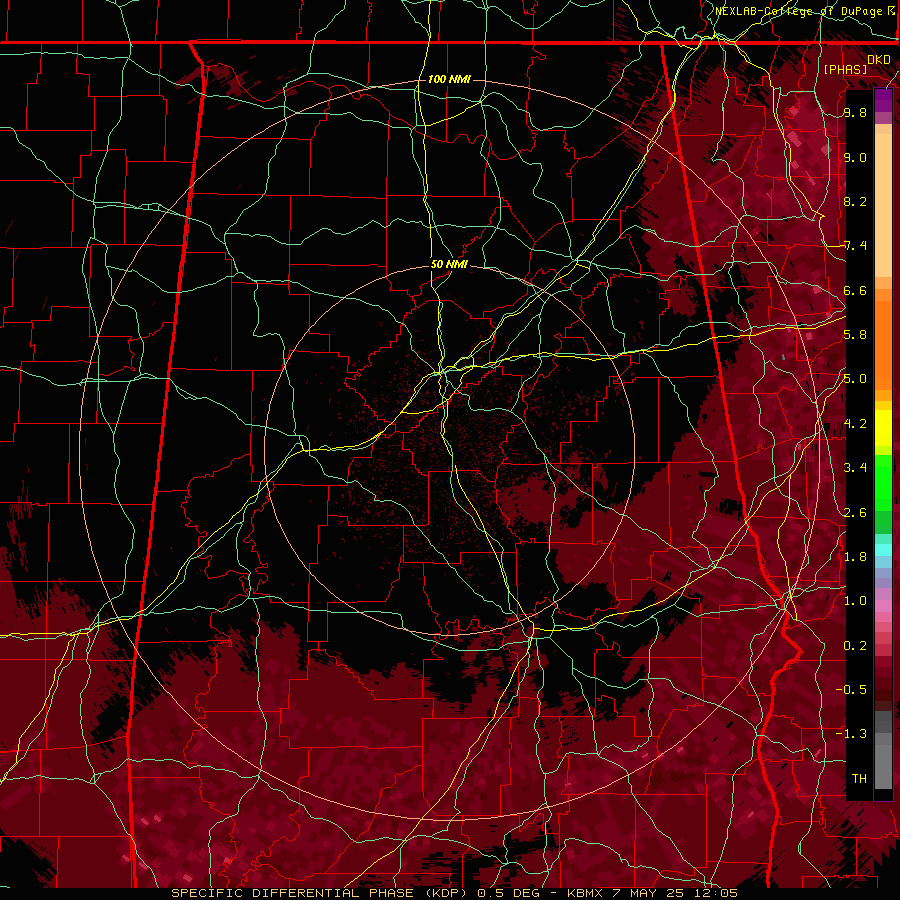900x900 pixels.
Task: Select the 0.2 value on the scale
Action: click(855, 646)
